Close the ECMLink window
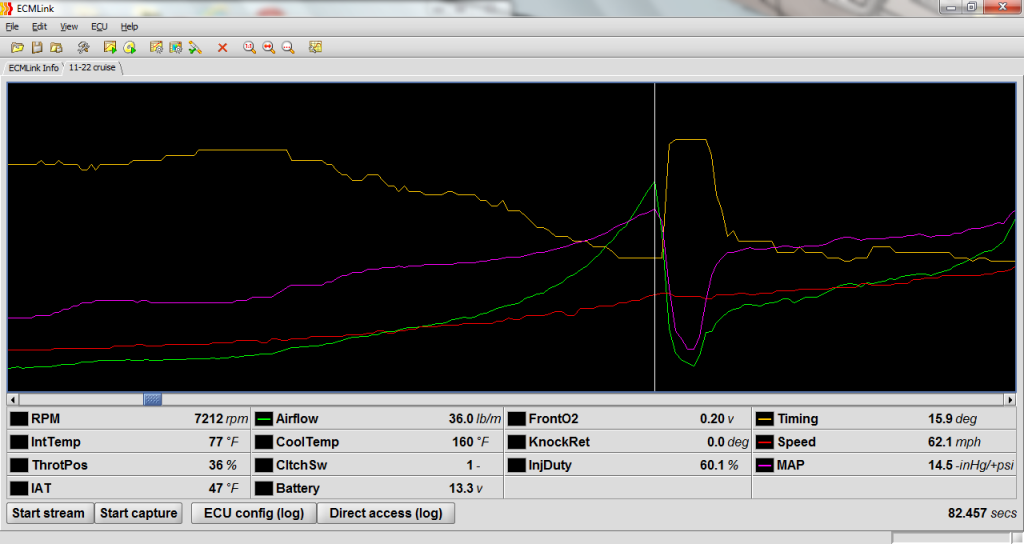The width and height of the screenshot is (1024, 544). [1002, 7]
